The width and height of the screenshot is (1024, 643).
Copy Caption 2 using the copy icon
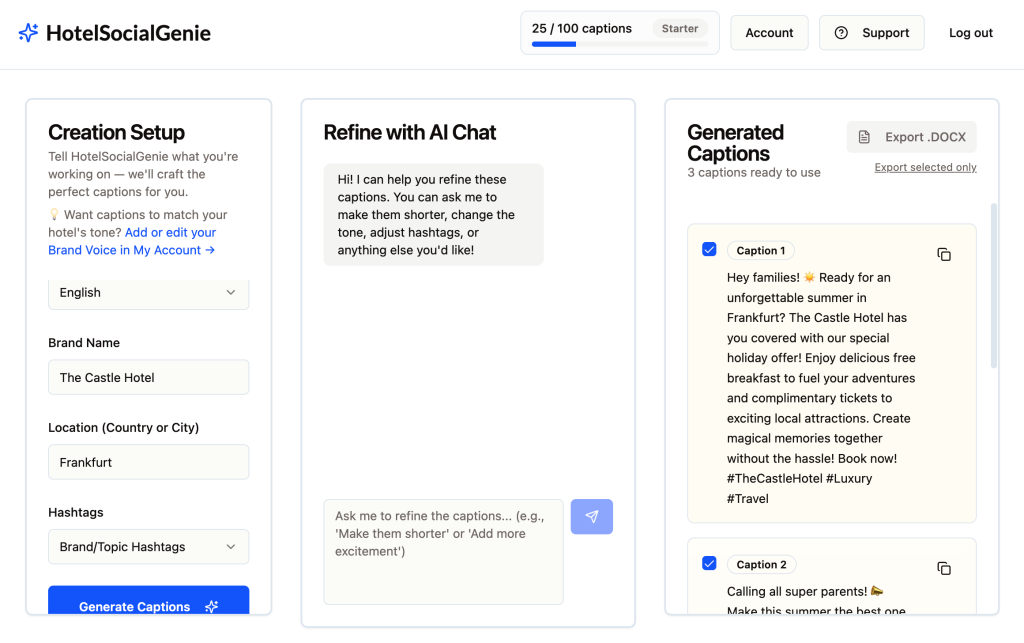pos(943,568)
